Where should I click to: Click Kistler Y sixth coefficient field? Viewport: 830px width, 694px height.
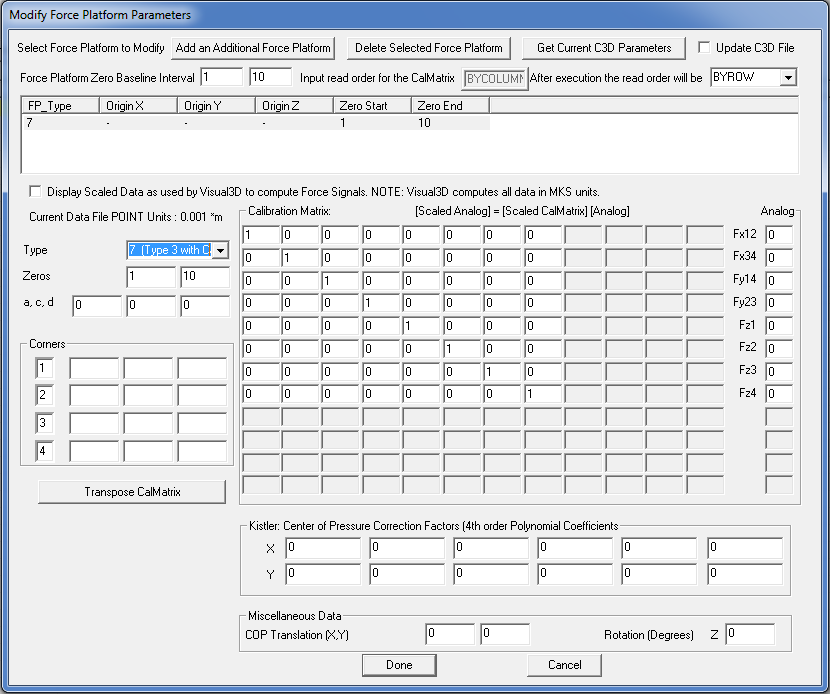[x=745, y=574]
